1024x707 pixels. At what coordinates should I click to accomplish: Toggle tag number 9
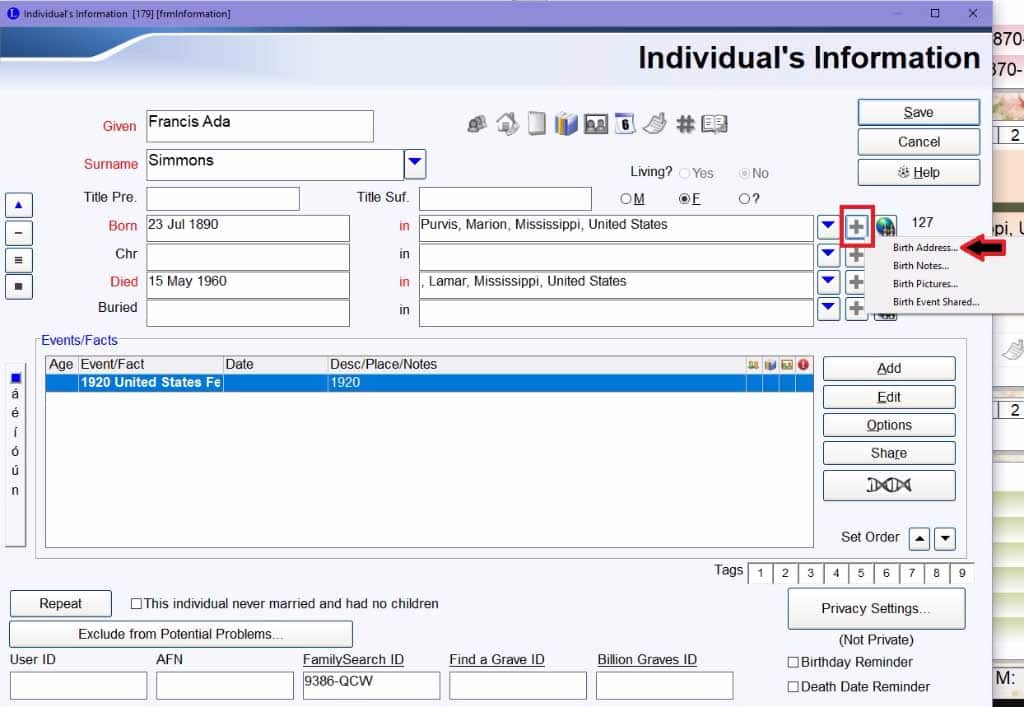962,573
